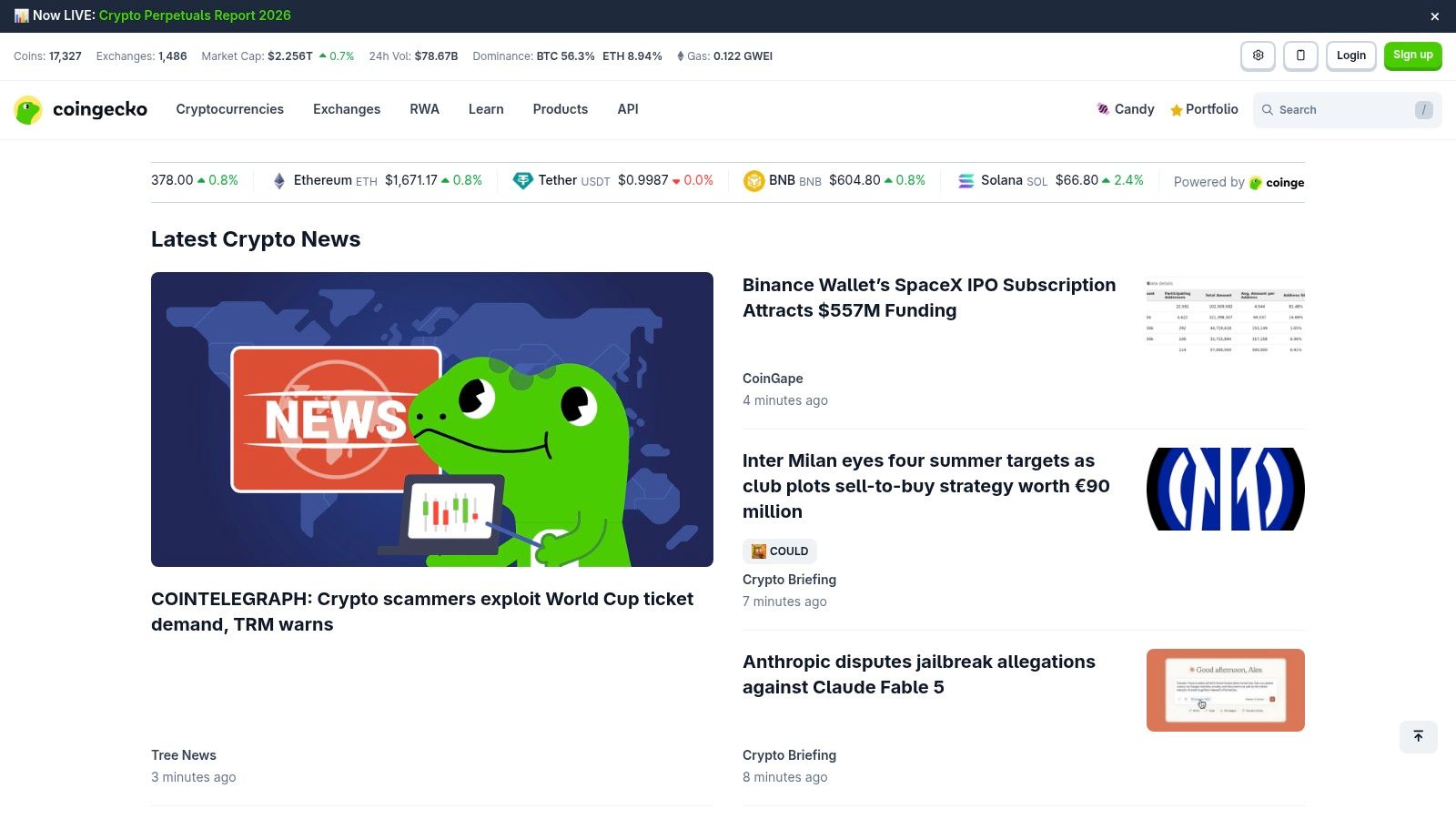Click BTC 56.3% dominance

click(x=565, y=56)
